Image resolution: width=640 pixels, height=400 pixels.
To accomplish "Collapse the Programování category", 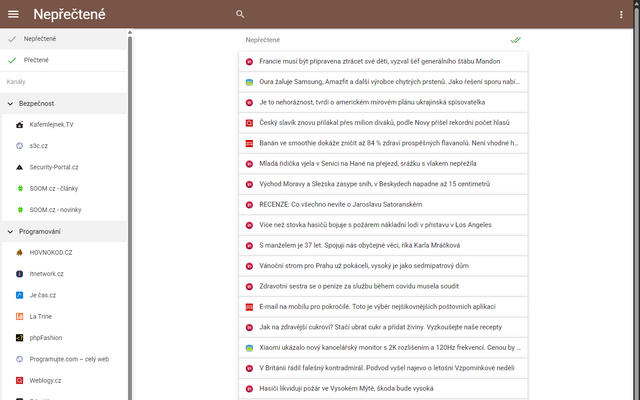I will point(63,231).
